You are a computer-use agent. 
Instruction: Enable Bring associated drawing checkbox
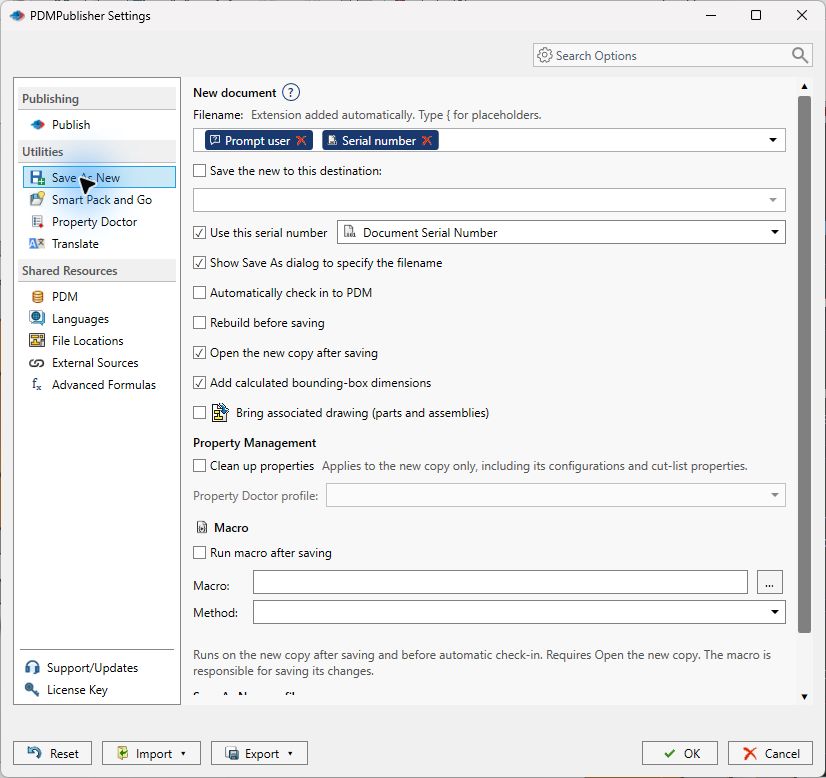pyautogui.click(x=199, y=412)
